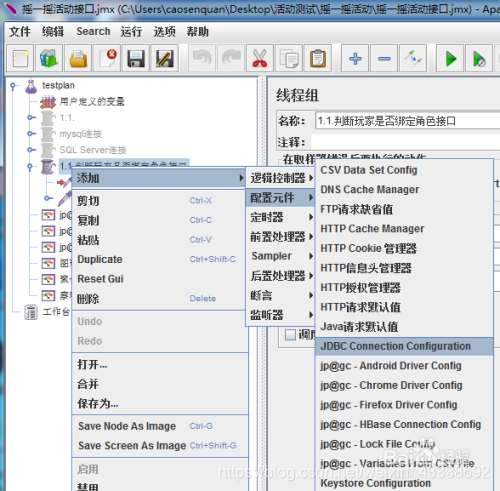
Task: Click the Open file folder icon
Action: tap(78, 59)
